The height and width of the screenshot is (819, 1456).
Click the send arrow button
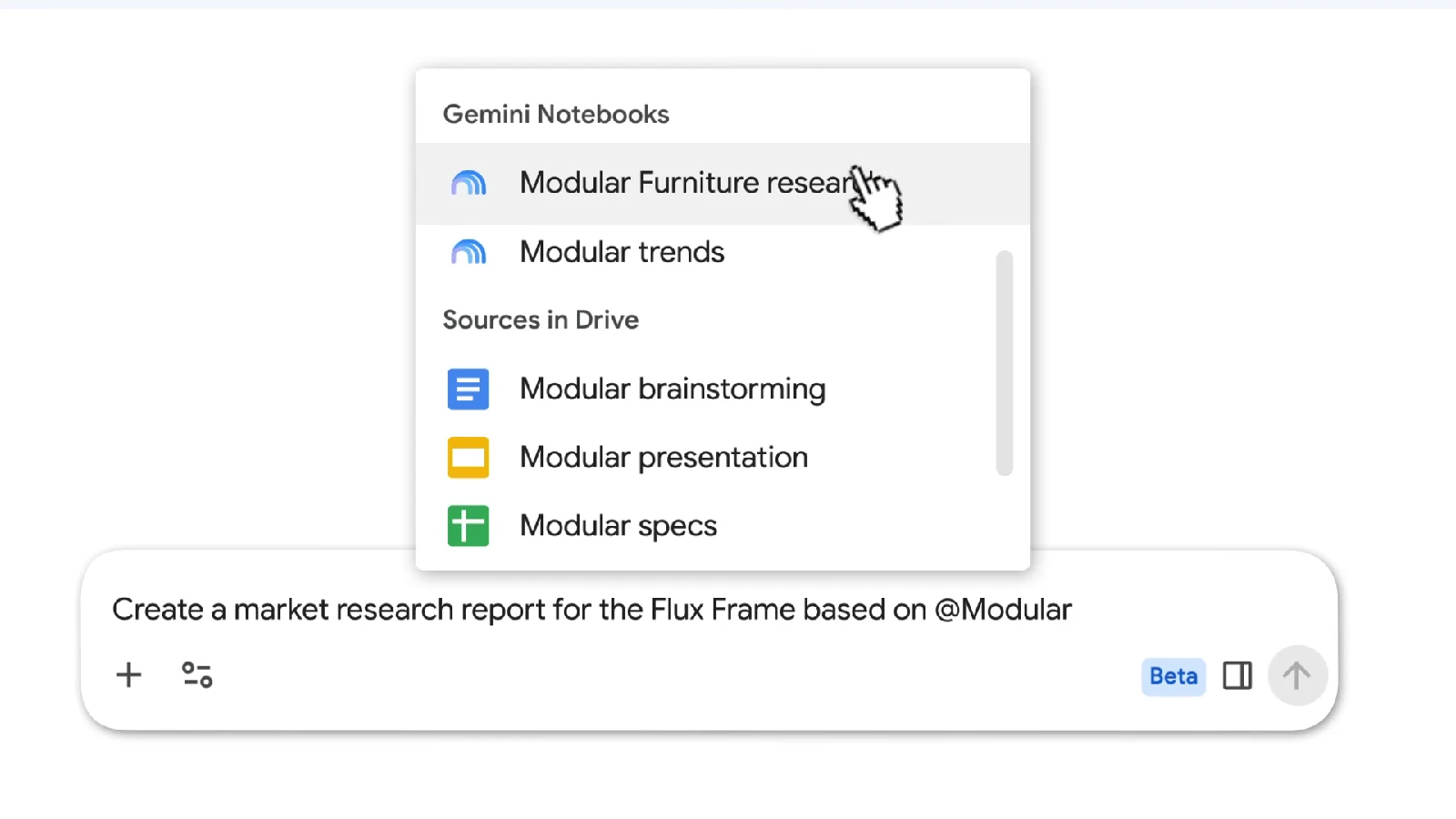[1297, 676]
